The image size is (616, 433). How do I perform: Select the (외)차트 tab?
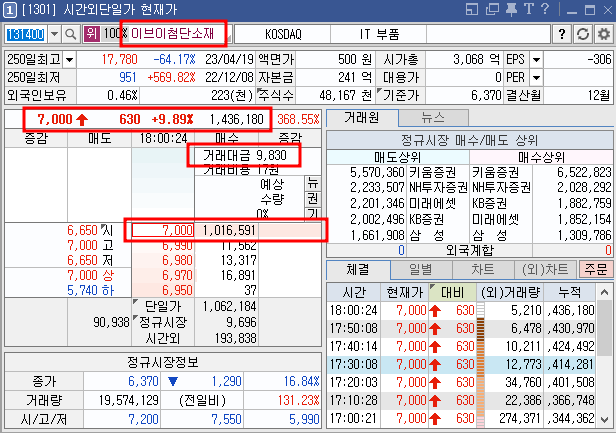tap(545, 270)
